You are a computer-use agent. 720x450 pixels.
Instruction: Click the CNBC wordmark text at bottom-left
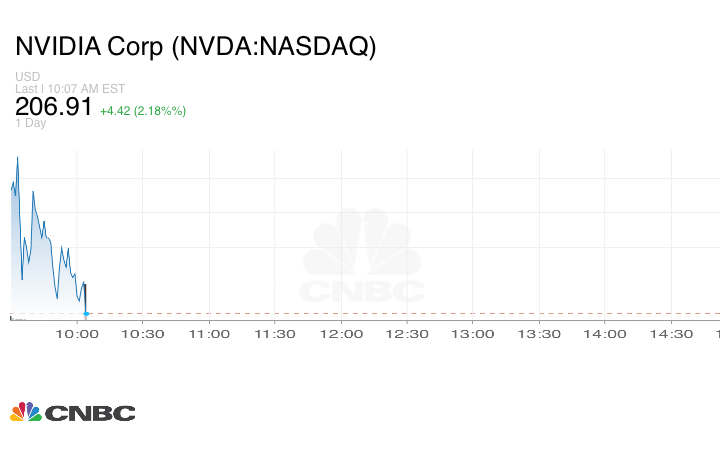(90, 413)
